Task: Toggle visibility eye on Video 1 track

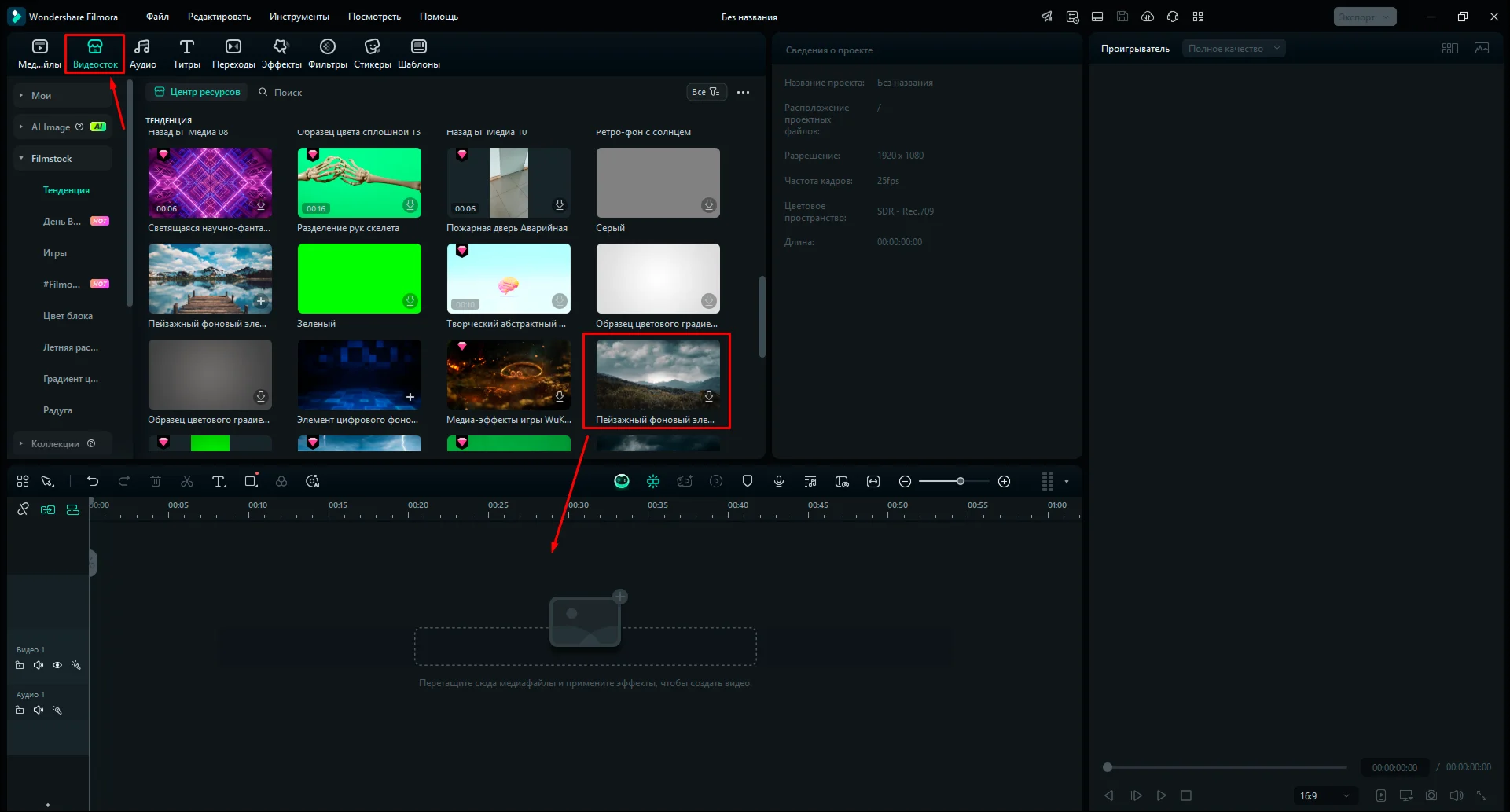Action: coord(57,665)
